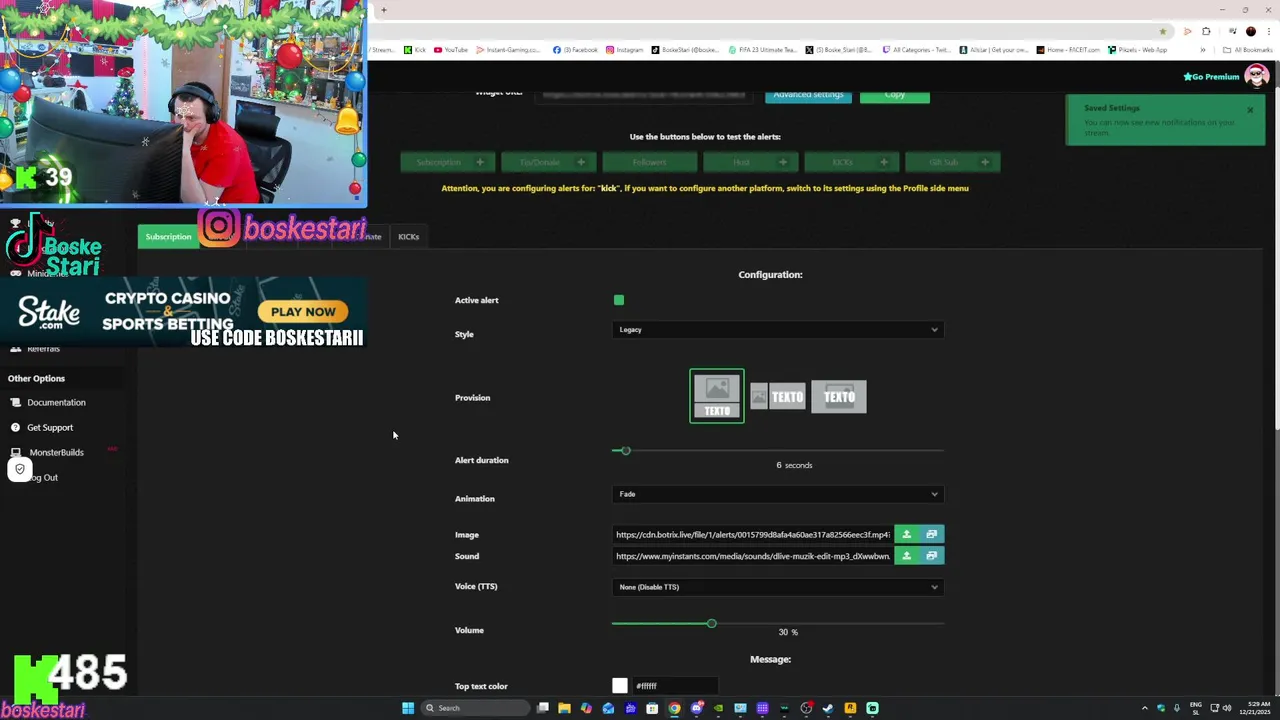
Task: Open the Voice (TTS) dropdown
Action: coord(778,587)
